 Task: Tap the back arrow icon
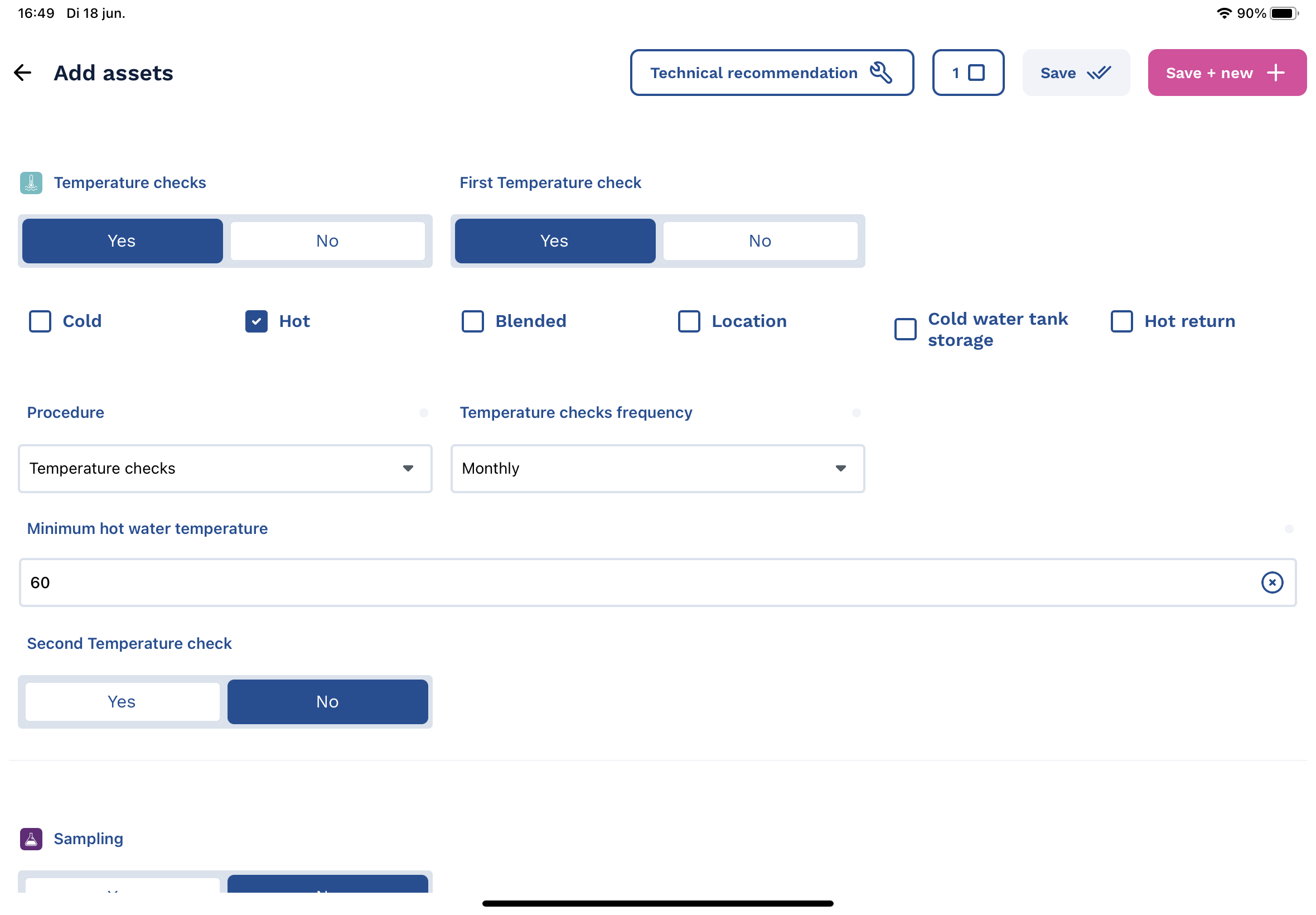pos(23,73)
